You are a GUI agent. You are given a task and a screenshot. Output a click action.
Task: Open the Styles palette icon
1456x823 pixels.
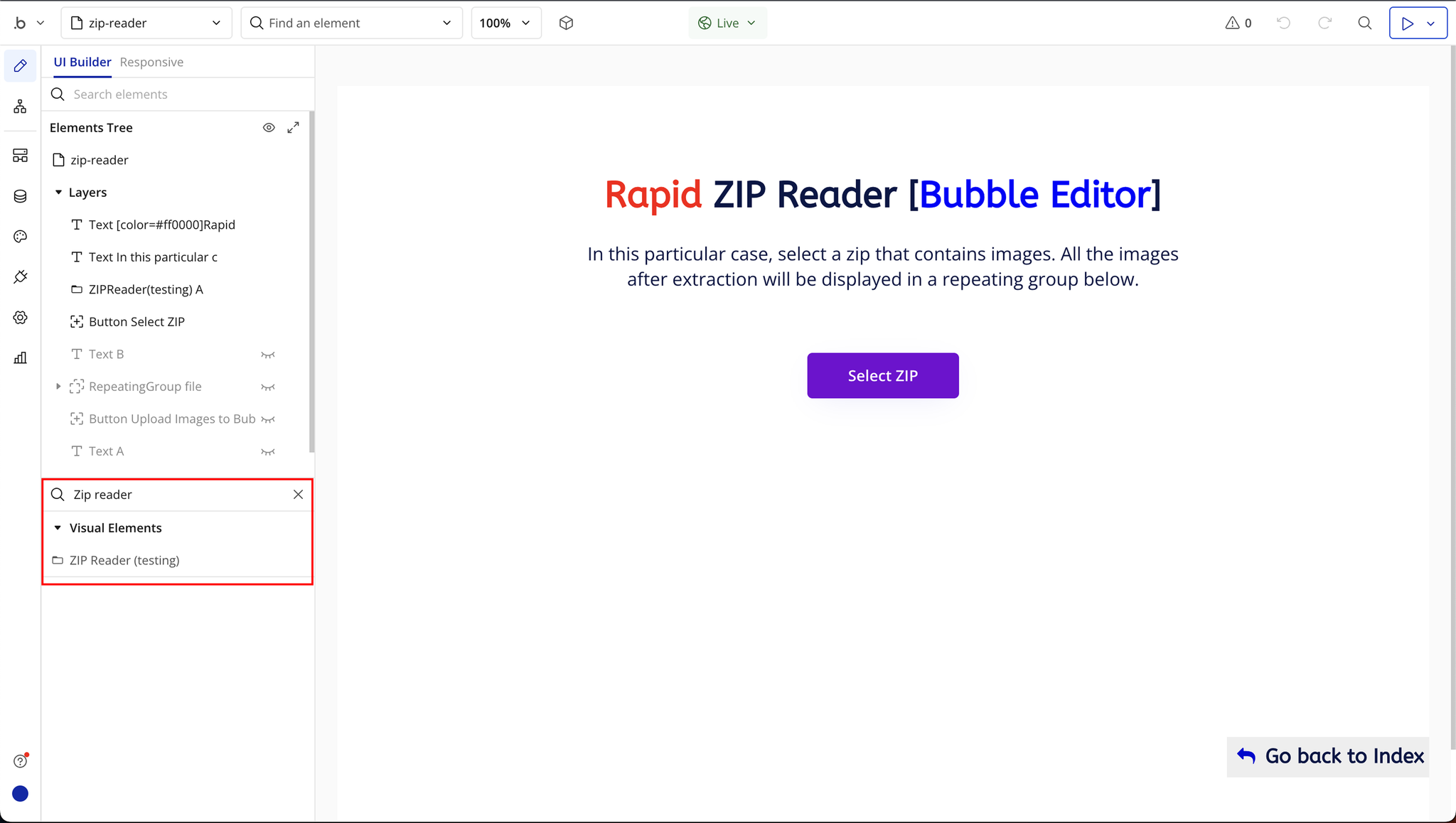click(20, 237)
